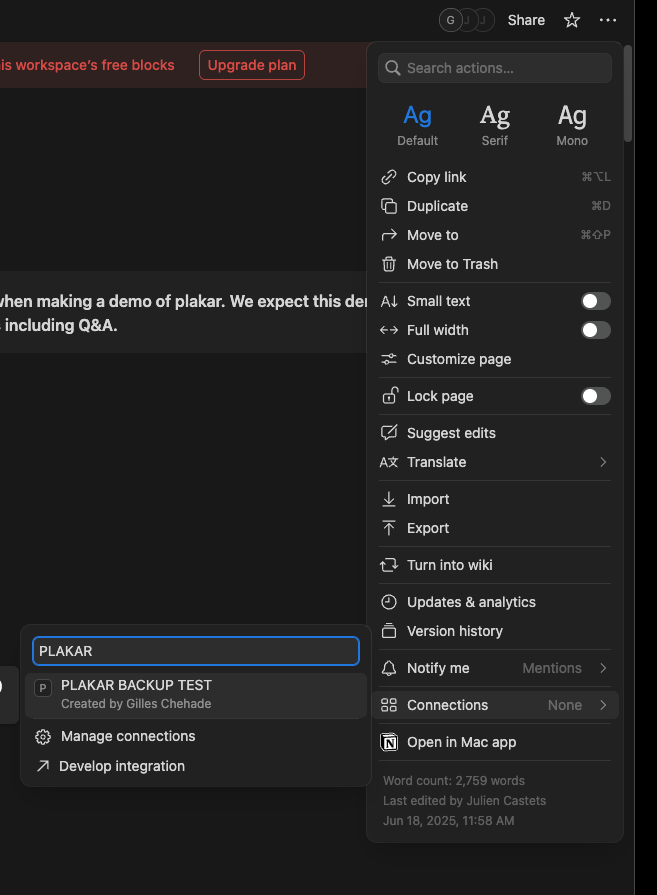Expand the Translate submenu arrow
Image resolution: width=657 pixels, height=895 pixels.
(x=603, y=462)
